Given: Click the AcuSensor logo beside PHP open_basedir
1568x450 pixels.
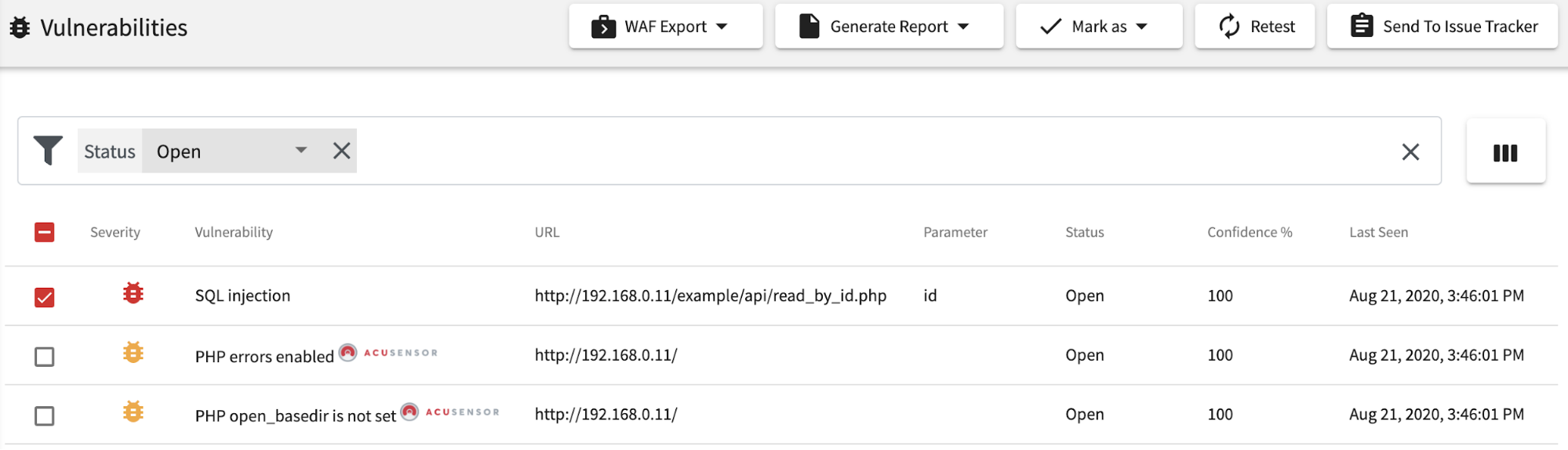Looking at the screenshot, I should tap(451, 412).
